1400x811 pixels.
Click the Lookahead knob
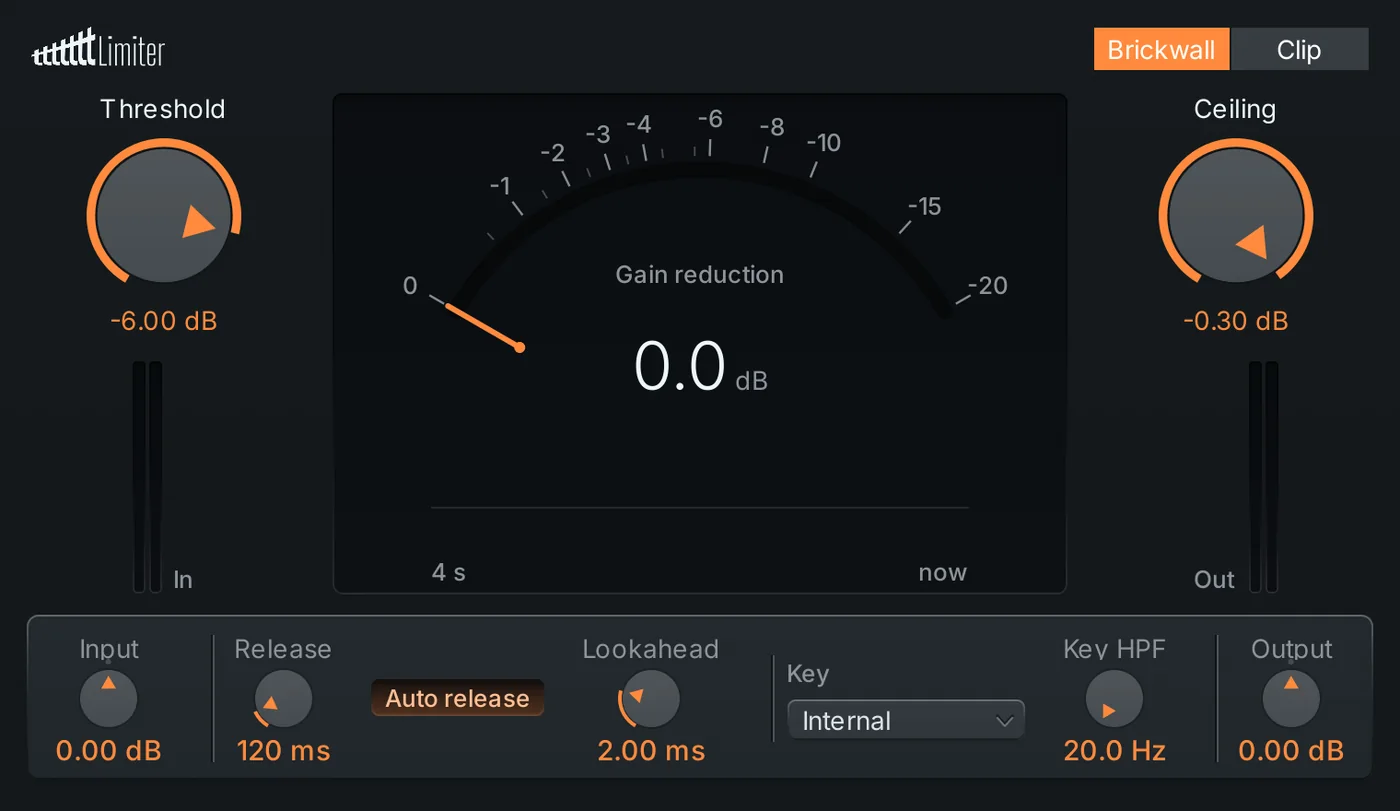650,698
